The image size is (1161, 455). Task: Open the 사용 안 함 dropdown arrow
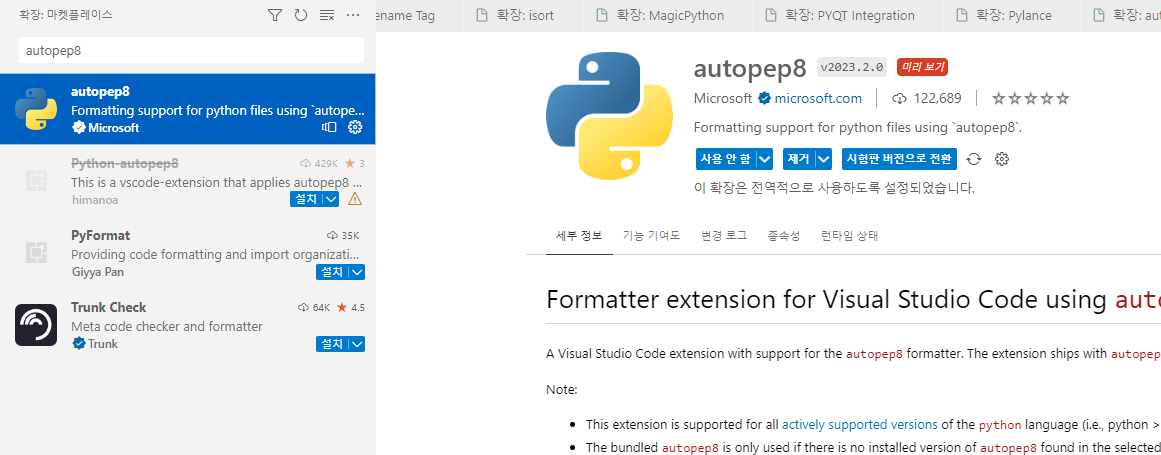pos(766,159)
